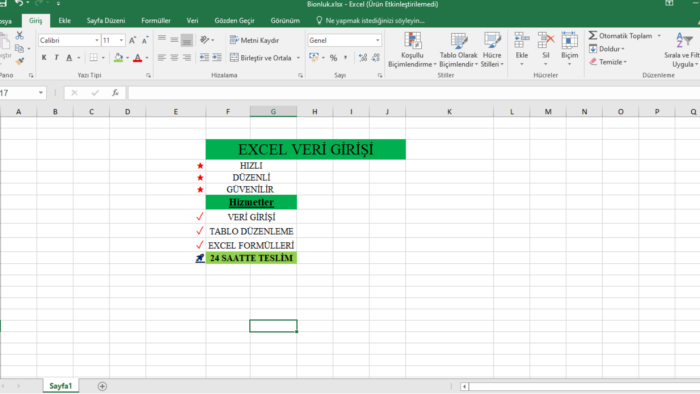Switch to Sayfa Düzeni tab
The height and width of the screenshot is (394, 700).
click(106, 21)
